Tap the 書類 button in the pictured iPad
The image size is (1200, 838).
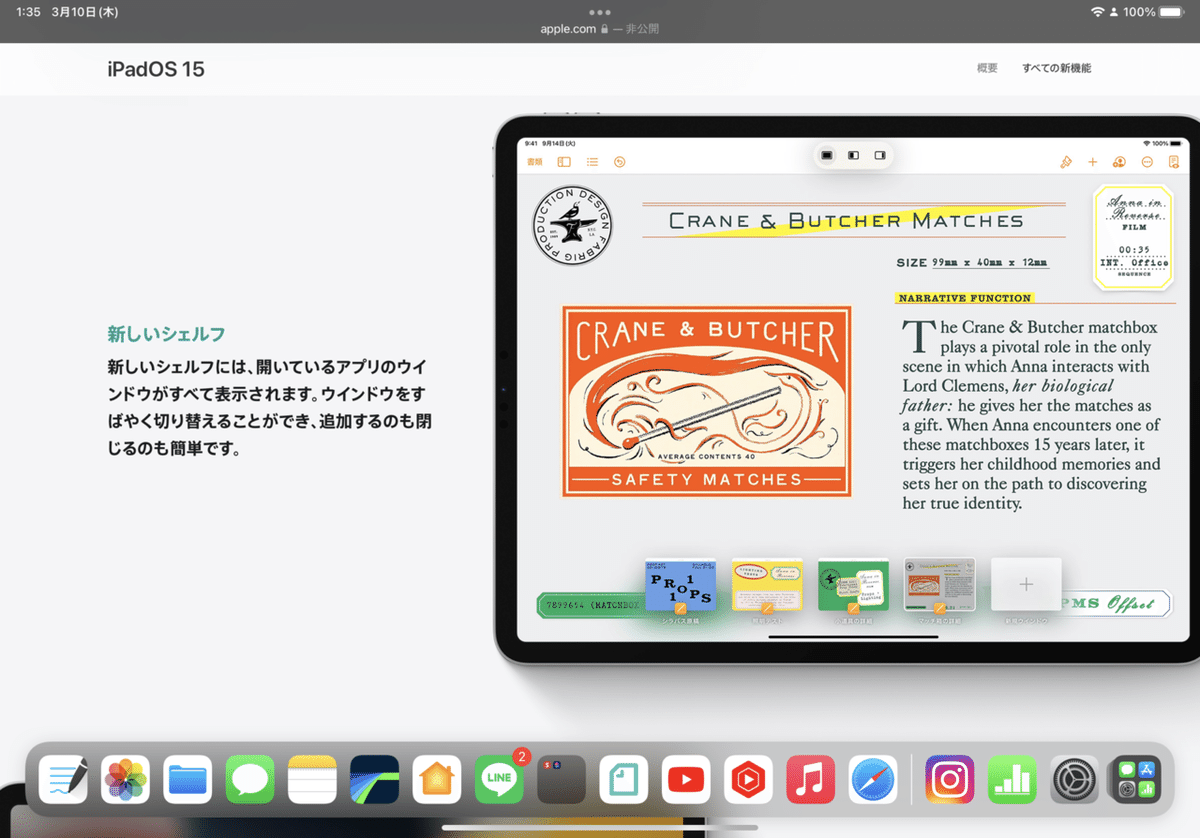click(x=535, y=162)
